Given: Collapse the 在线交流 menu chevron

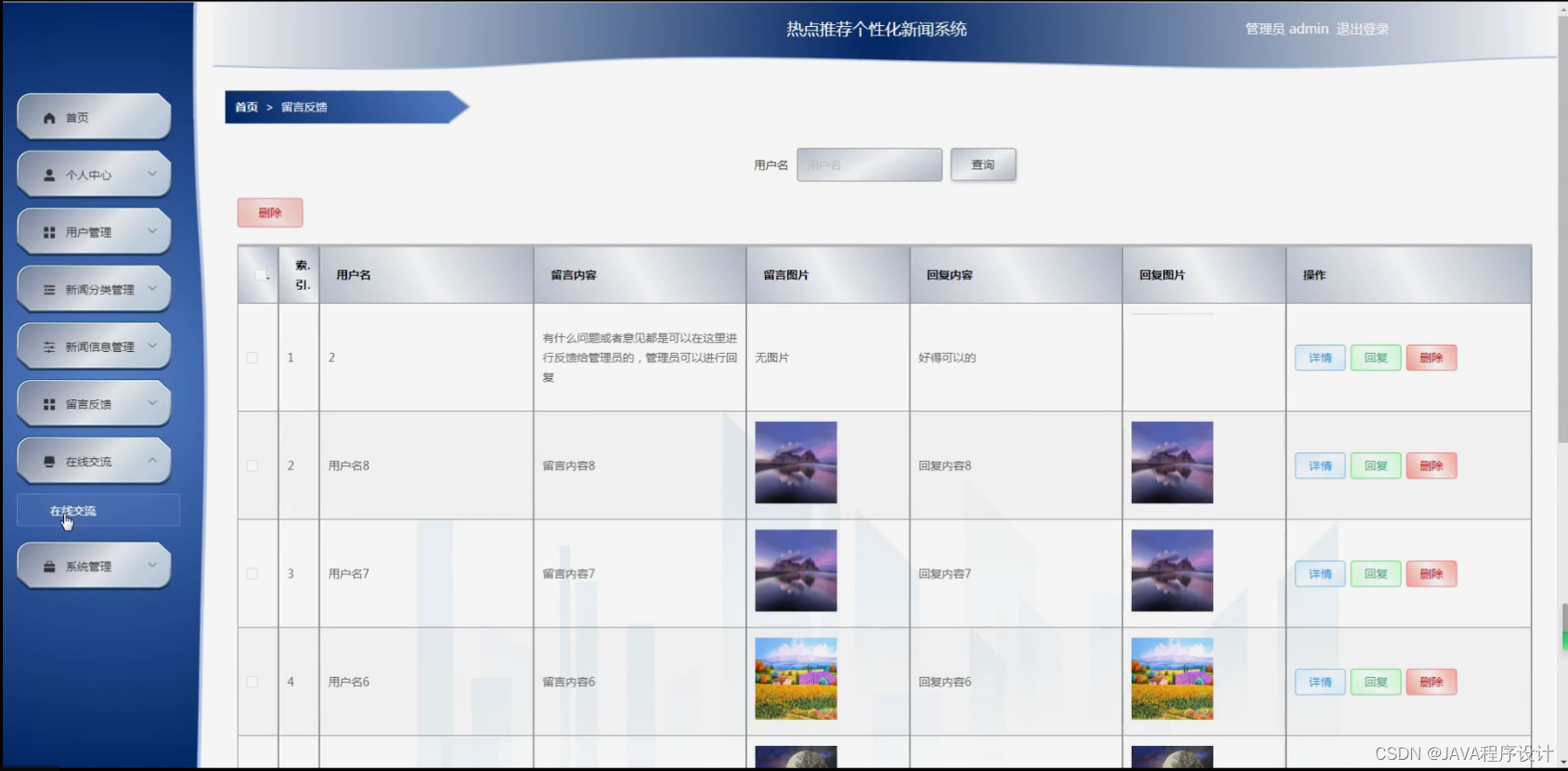Looking at the screenshot, I should coord(152,461).
